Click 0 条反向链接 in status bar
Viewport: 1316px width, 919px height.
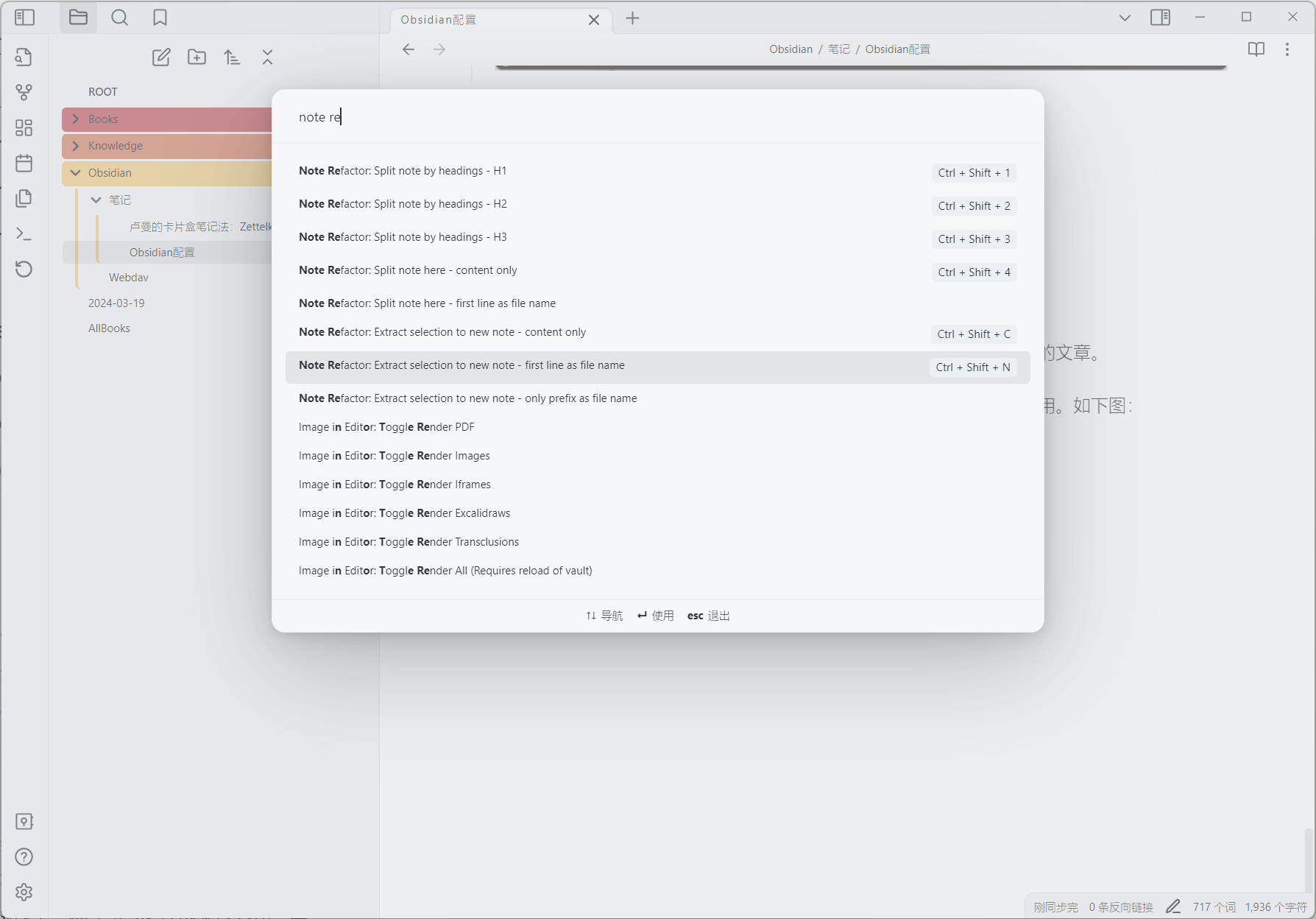[x=1121, y=907]
